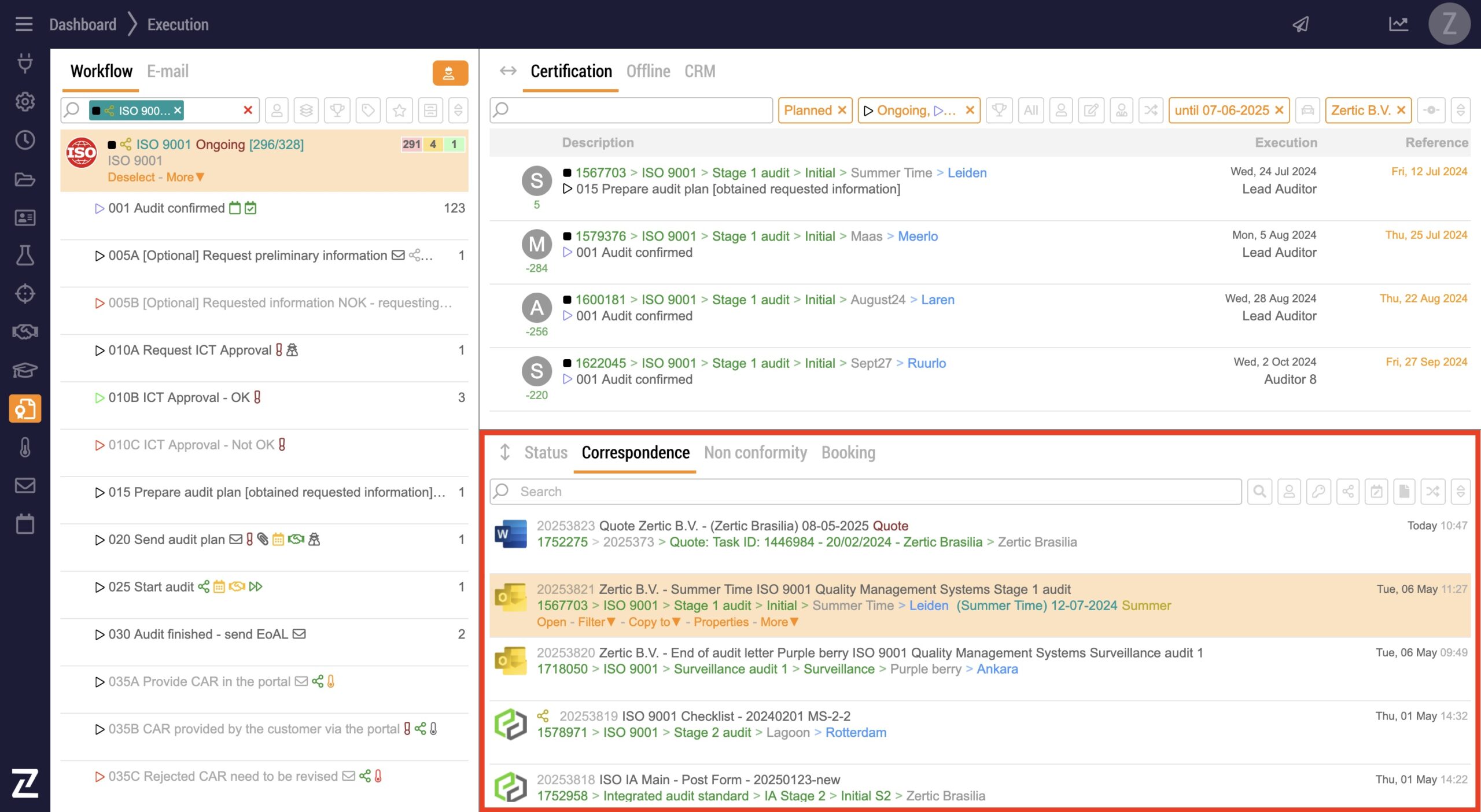The image size is (1481, 812).
Task: Remove the until 07-06-2025 date filter
Action: pos(1279,110)
